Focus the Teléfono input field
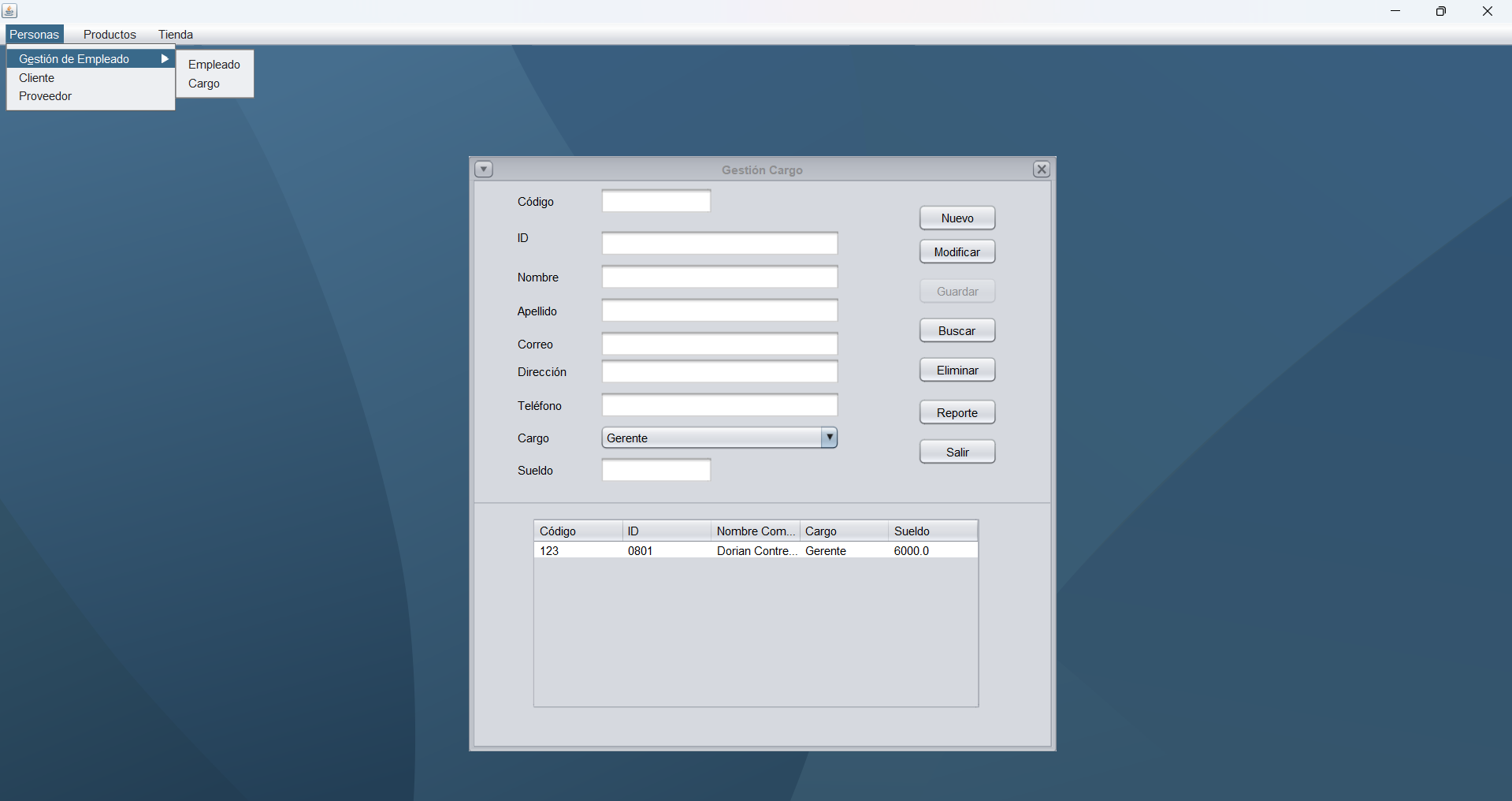The width and height of the screenshot is (1512, 801). pos(719,405)
